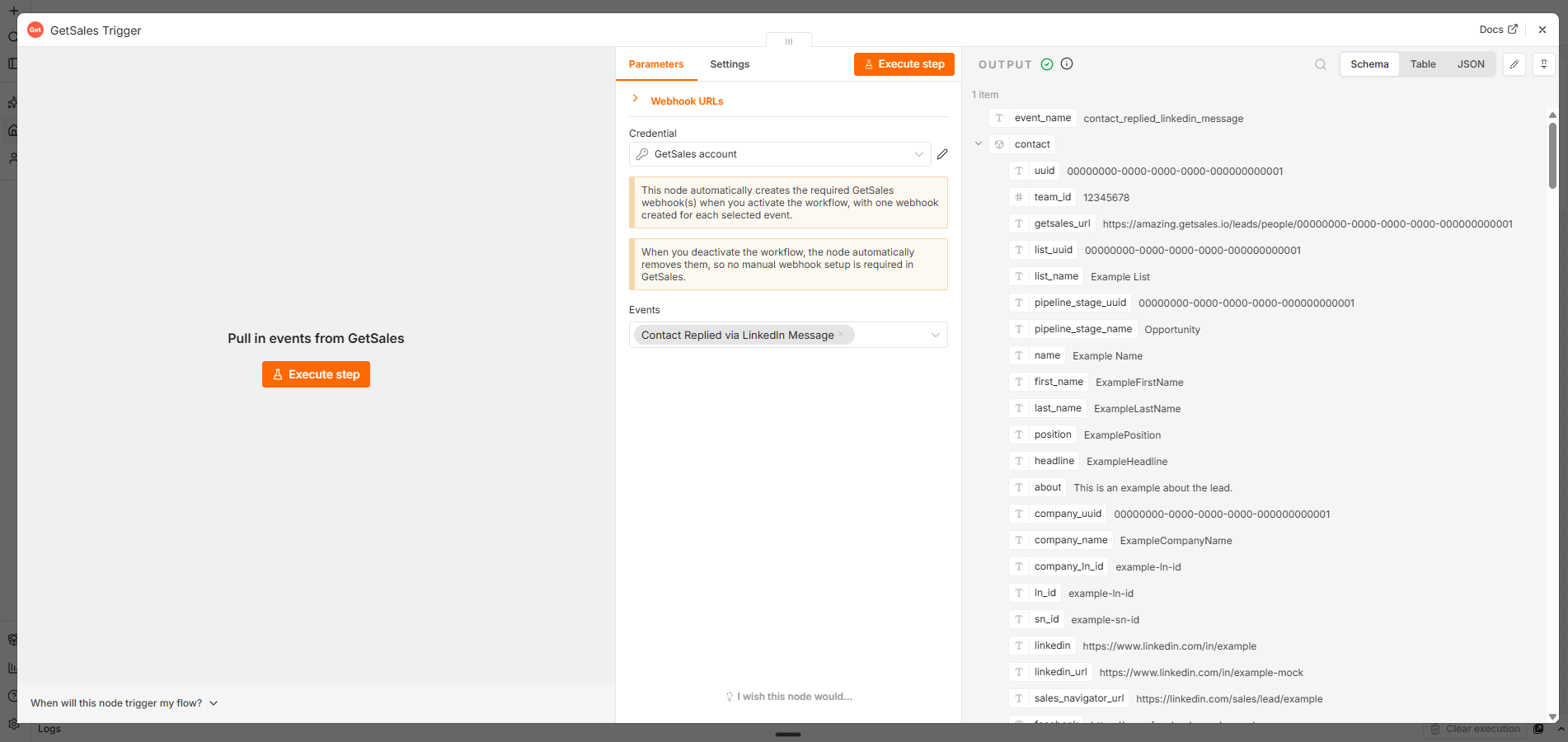This screenshot has width=1568, height=742.
Task: Click the text type icon beside ln_id
Action: point(1019,593)
